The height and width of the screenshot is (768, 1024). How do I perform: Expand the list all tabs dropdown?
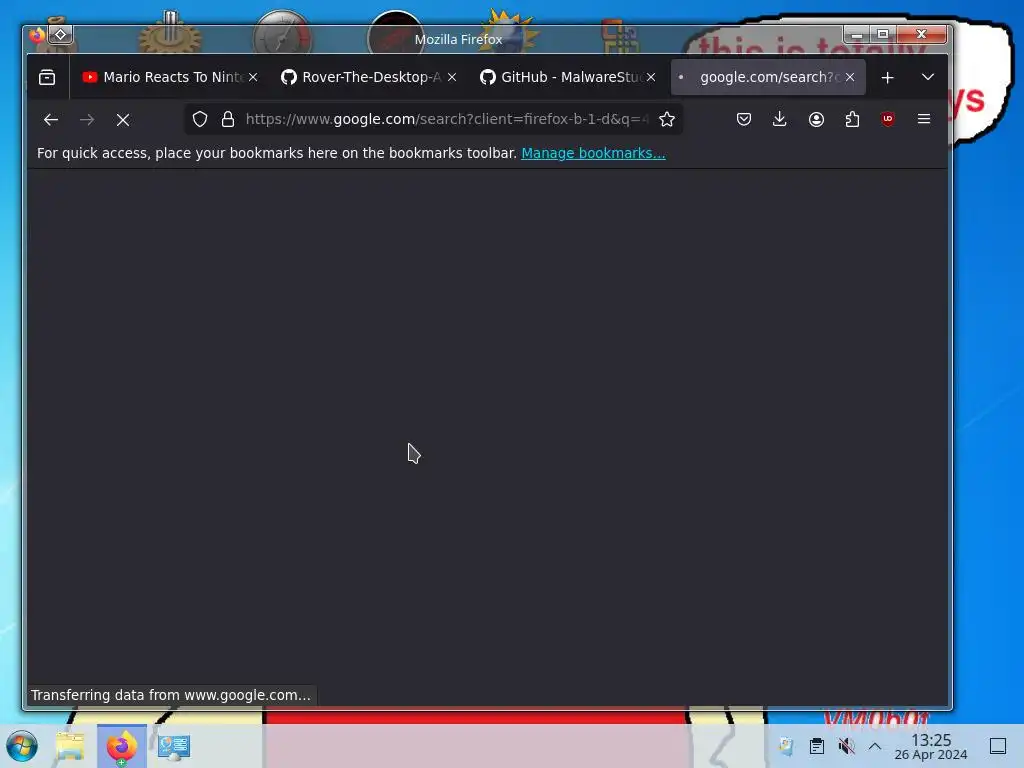[x=927, y=77]
